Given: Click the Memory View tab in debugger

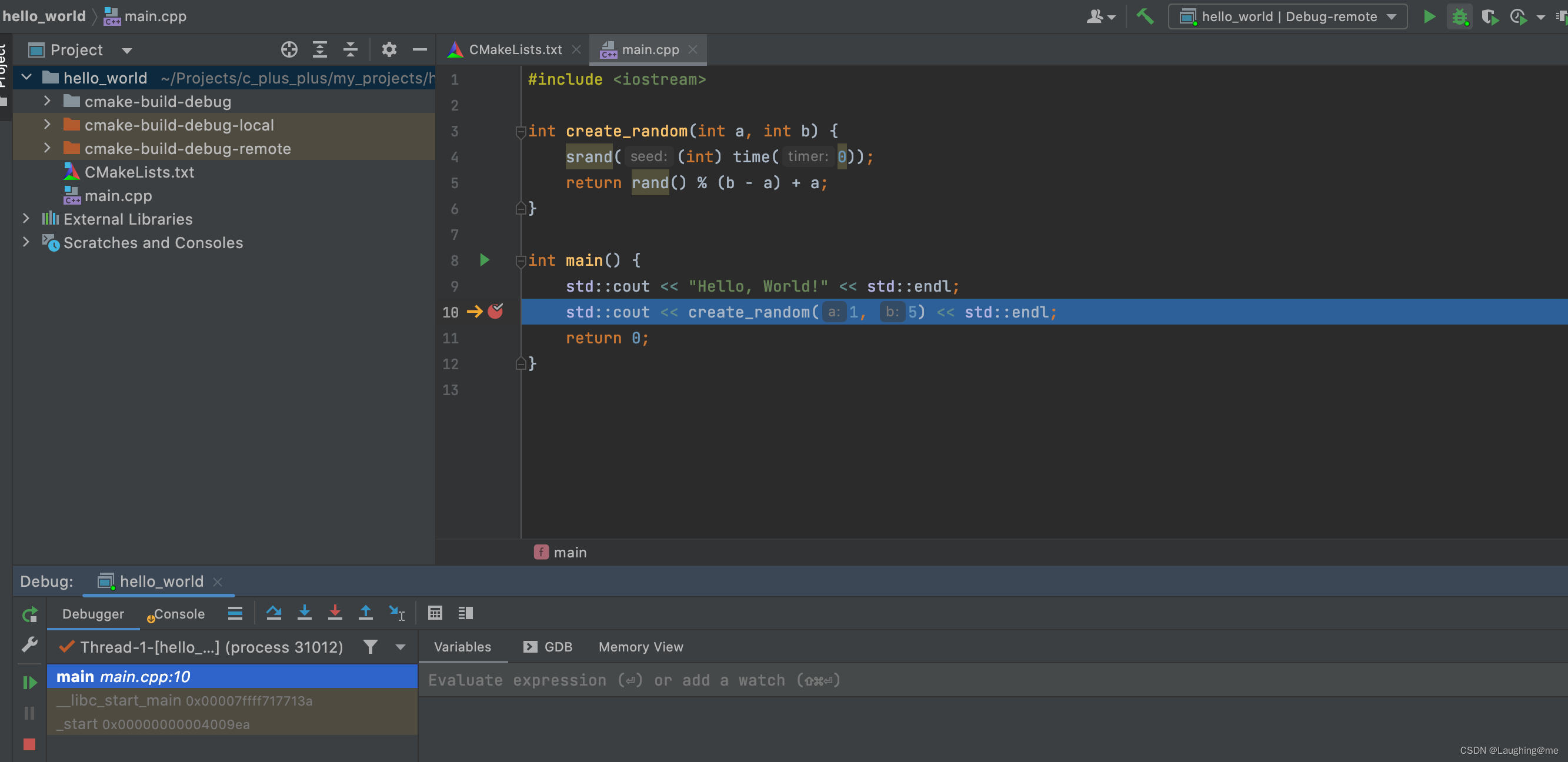Looking at the screenshot, I should click(640, 647).
